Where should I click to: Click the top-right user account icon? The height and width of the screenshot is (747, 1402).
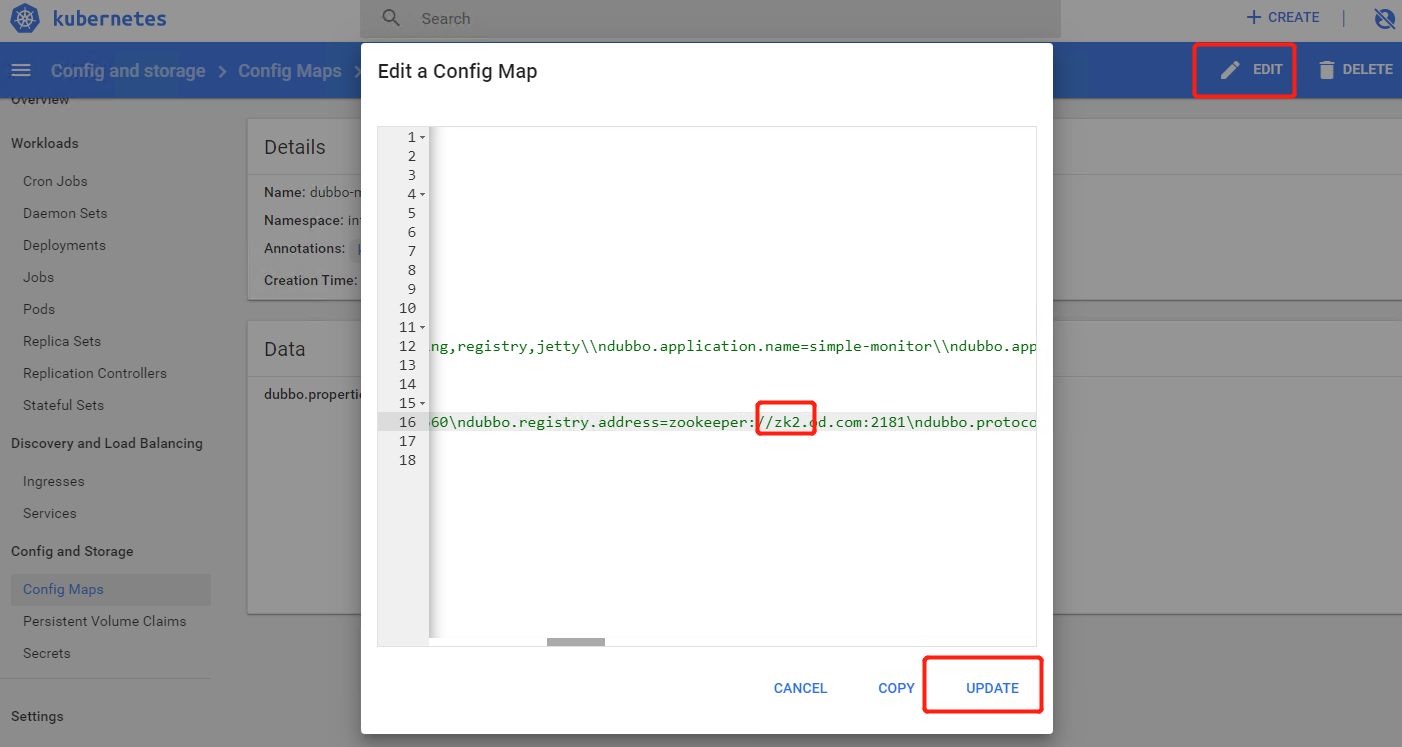click(1384, 18)
